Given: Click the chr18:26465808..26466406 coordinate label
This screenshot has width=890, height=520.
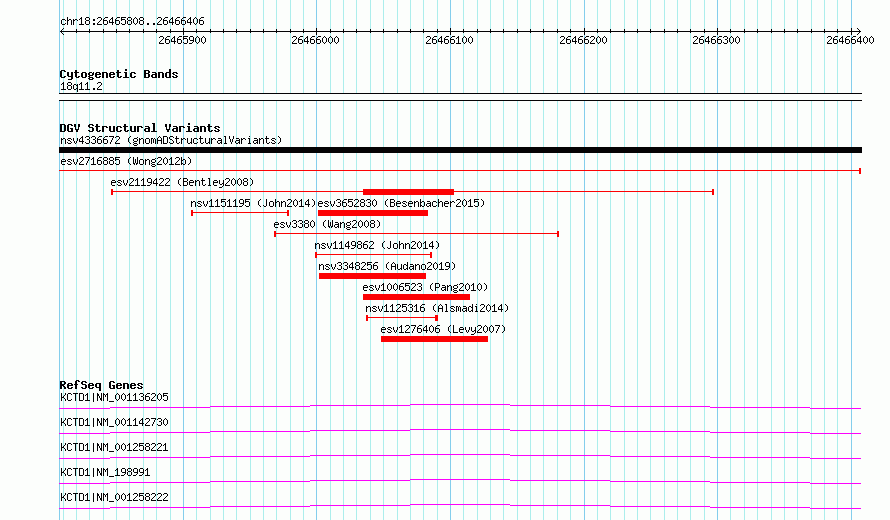Looking at the screenshot, I should point(132,22).
